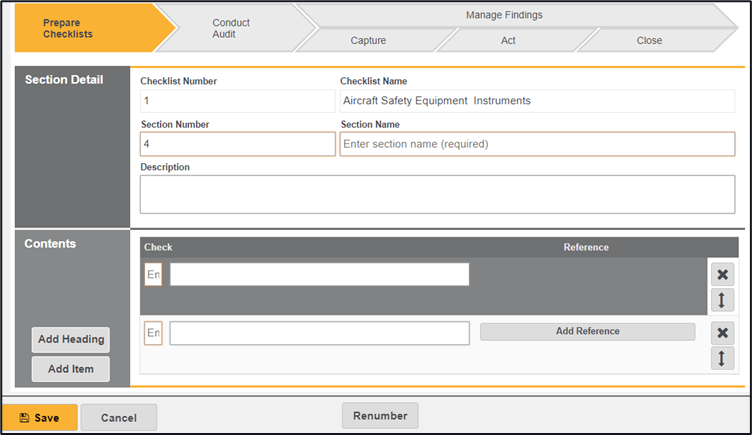752x435 pixels.
Task: Click into the Description text area
Action: 437,194
